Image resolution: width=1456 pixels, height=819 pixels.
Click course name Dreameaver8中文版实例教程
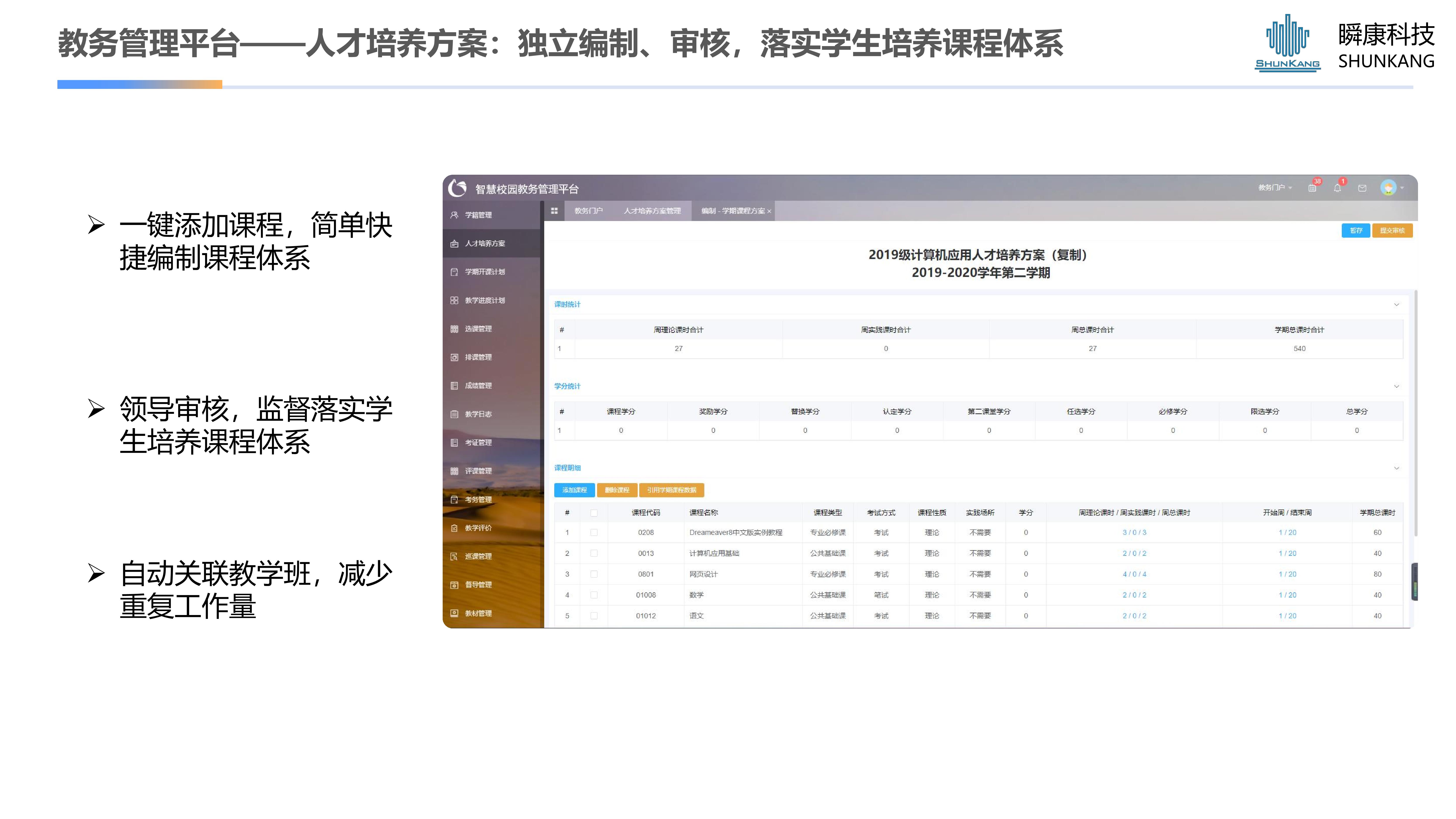pyautogui.click(x=736, y=532)
